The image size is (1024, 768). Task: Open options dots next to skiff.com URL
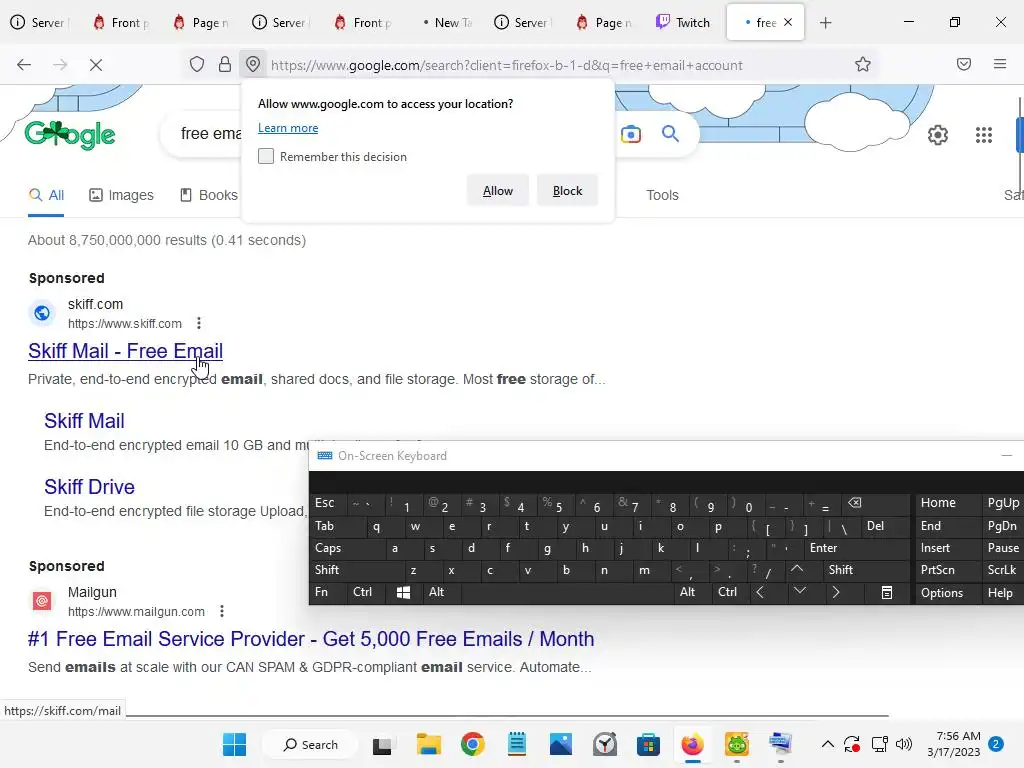[199, 323]
